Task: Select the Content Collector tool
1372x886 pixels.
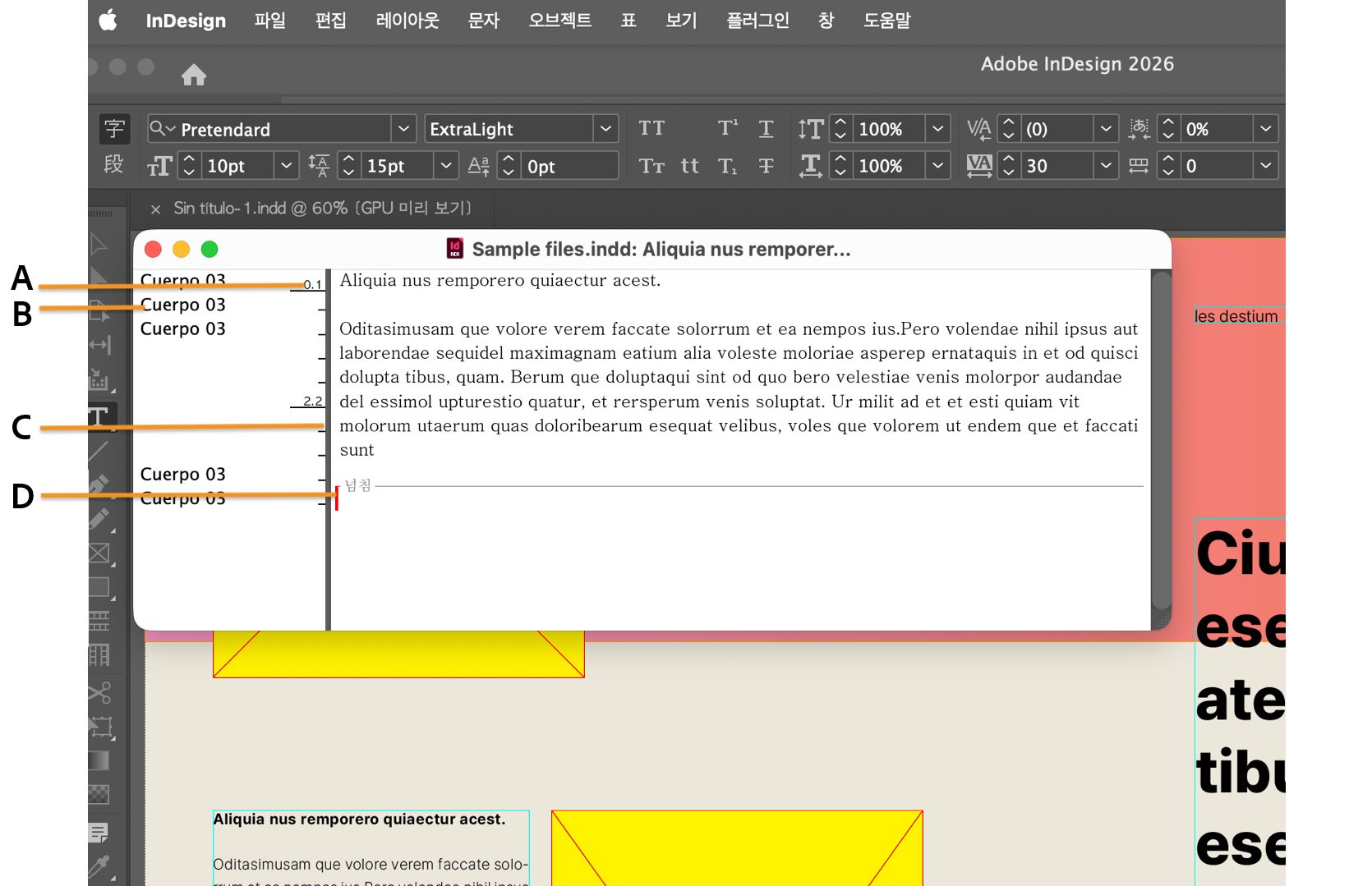Action: (99, 379)
